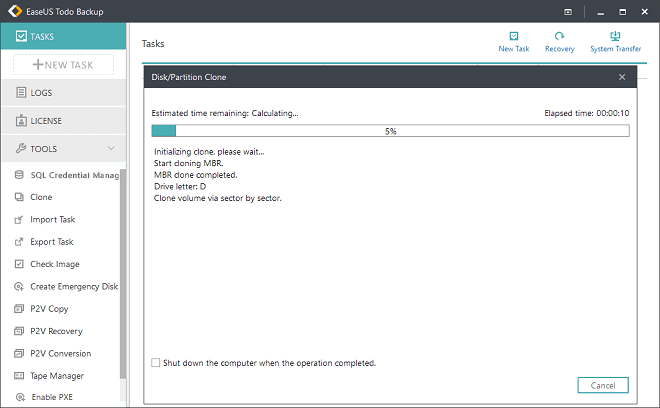The height and width of the screenshot is (408, 660).
Task: Open title bar dropdown menu icon
Action: [569, 12]
